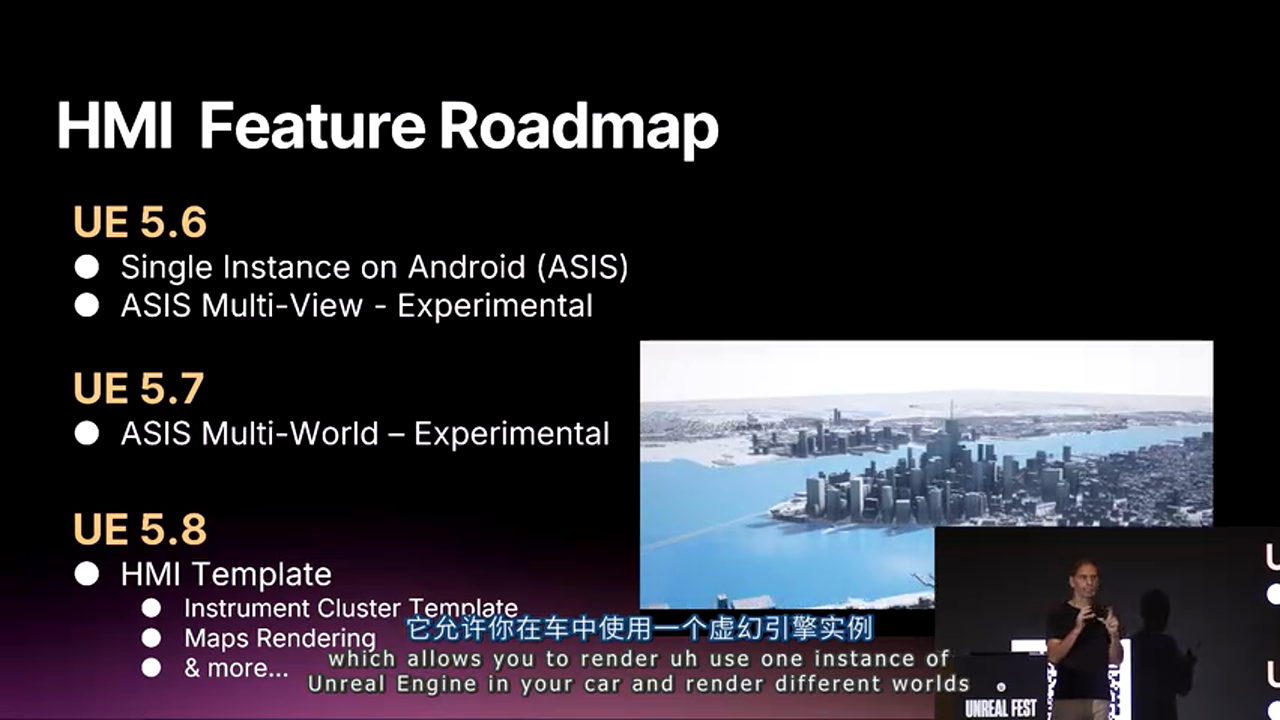1280x720 pixels.
Task: Select the UE 5.8 heading
Action: pos(139,529)
